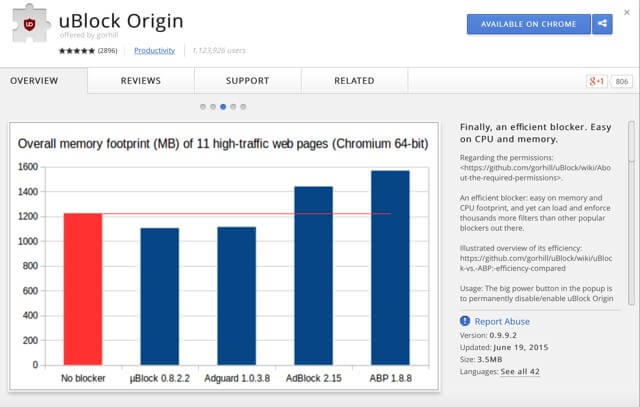Click the Adguard 1.0.3.8 bar label
This screenshot has height=407, width=640.
coord(237,378)
